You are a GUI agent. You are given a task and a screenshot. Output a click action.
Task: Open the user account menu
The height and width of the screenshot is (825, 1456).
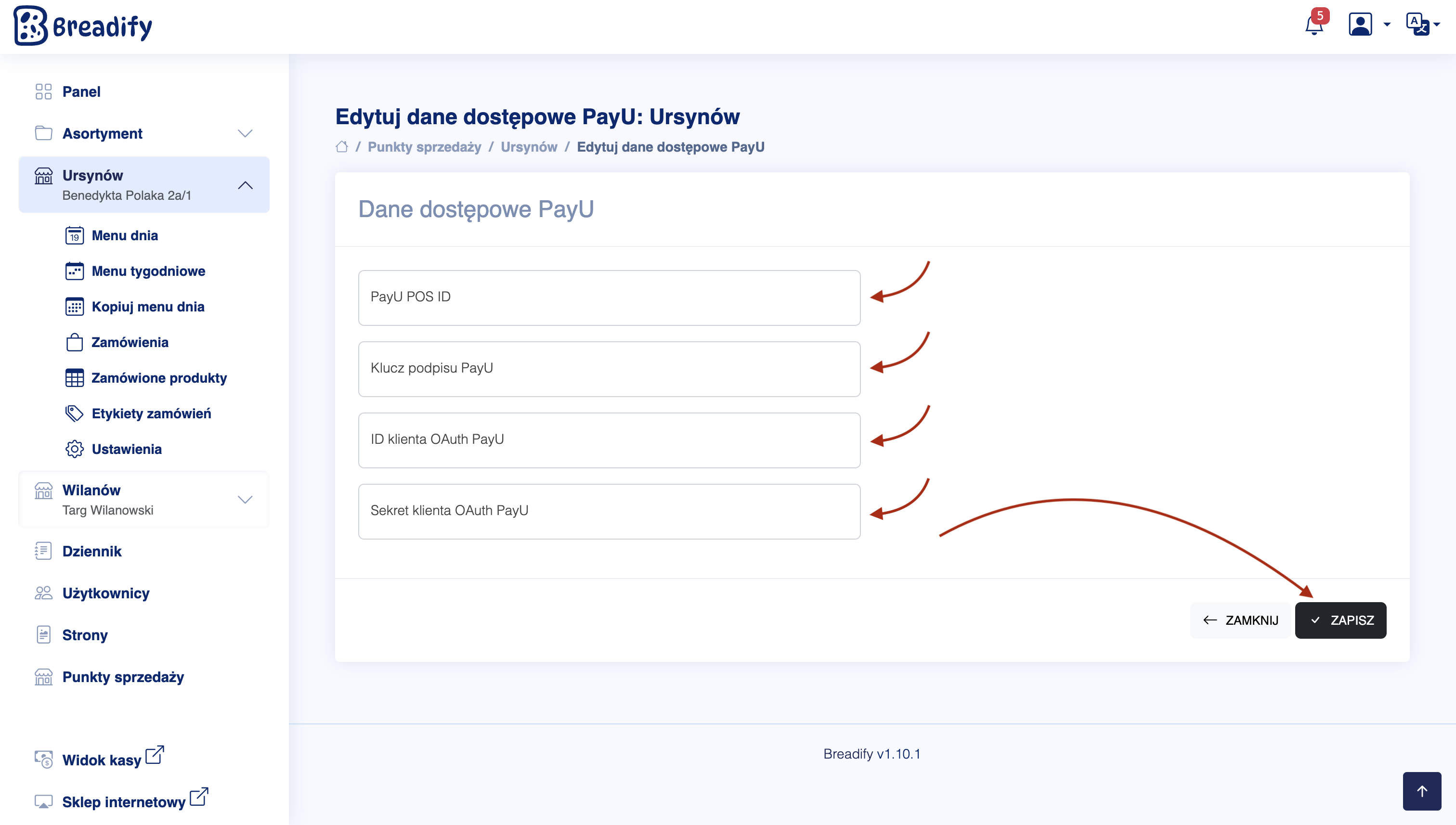[x=1367, y=25]
